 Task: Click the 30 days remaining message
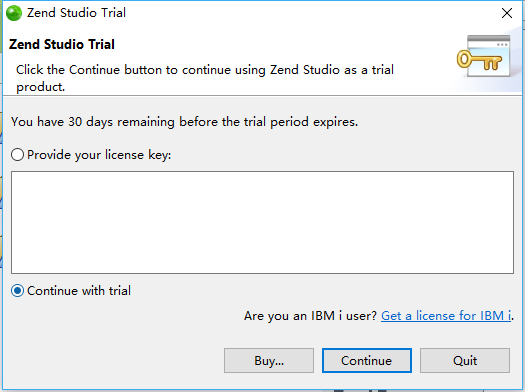184,122
